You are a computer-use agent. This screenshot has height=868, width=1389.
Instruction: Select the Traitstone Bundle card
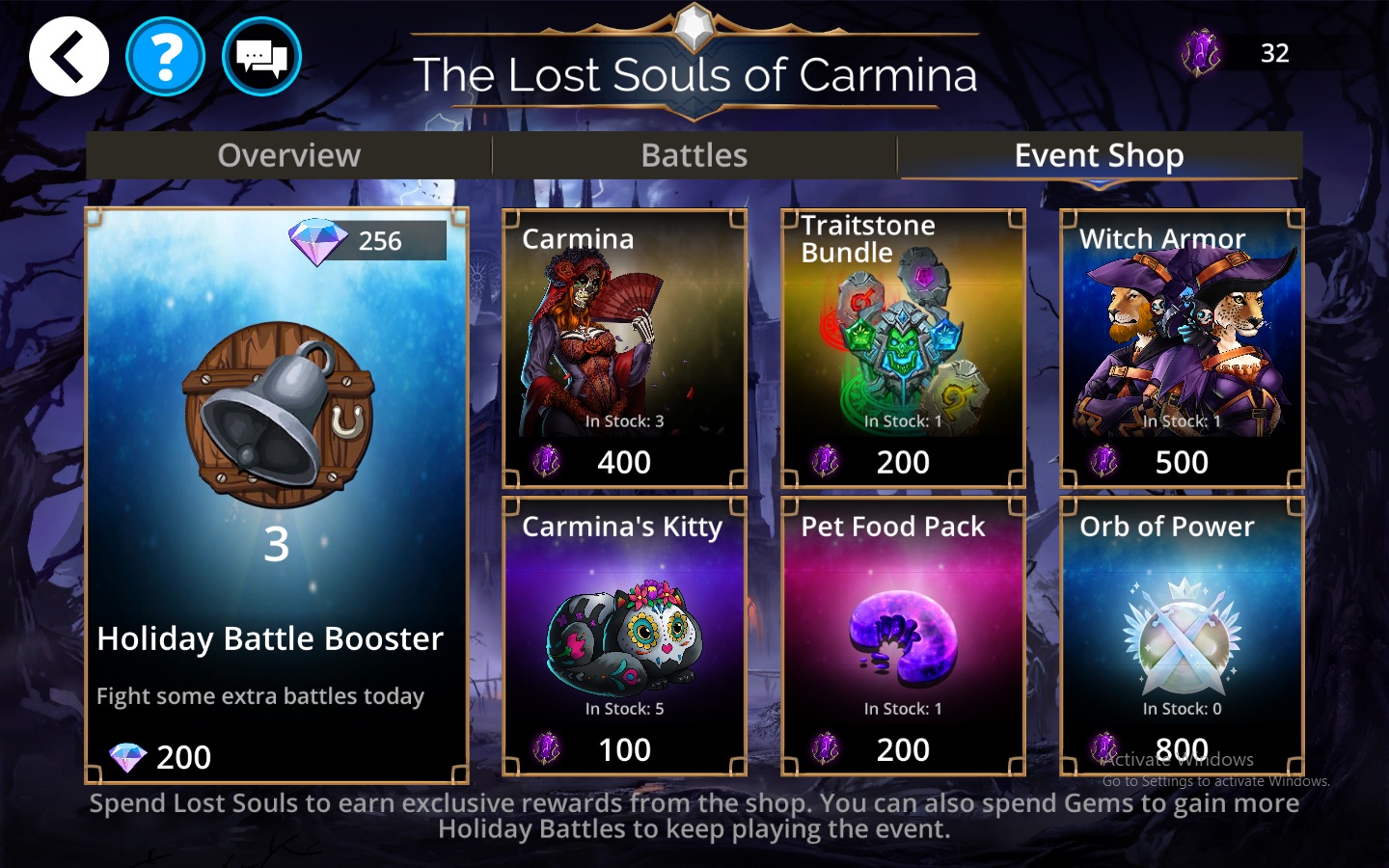(903, 349)
